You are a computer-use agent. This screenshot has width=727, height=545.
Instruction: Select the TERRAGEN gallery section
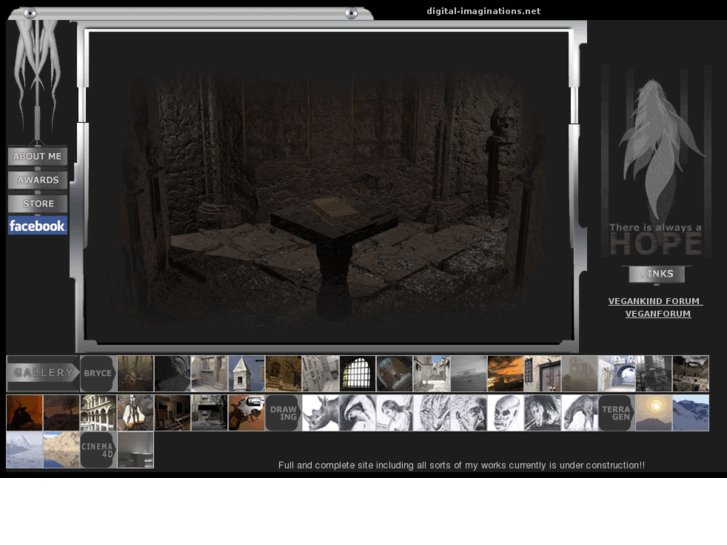tap(616, 413)
